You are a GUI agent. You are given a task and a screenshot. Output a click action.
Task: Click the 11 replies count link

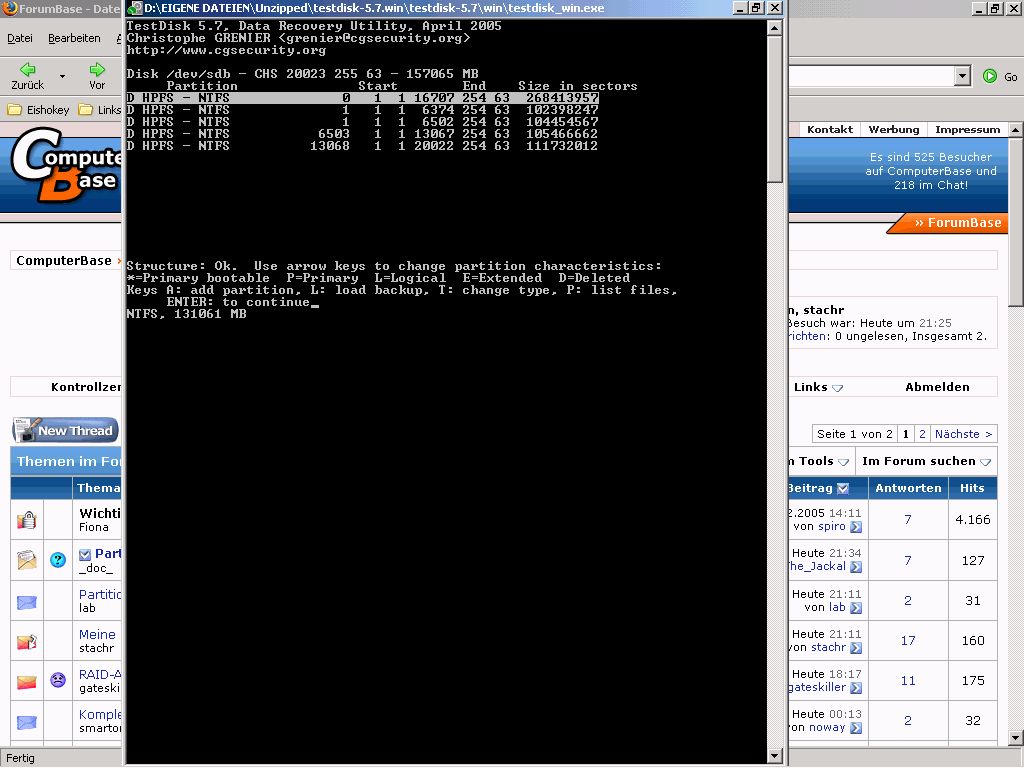[908, 680]
